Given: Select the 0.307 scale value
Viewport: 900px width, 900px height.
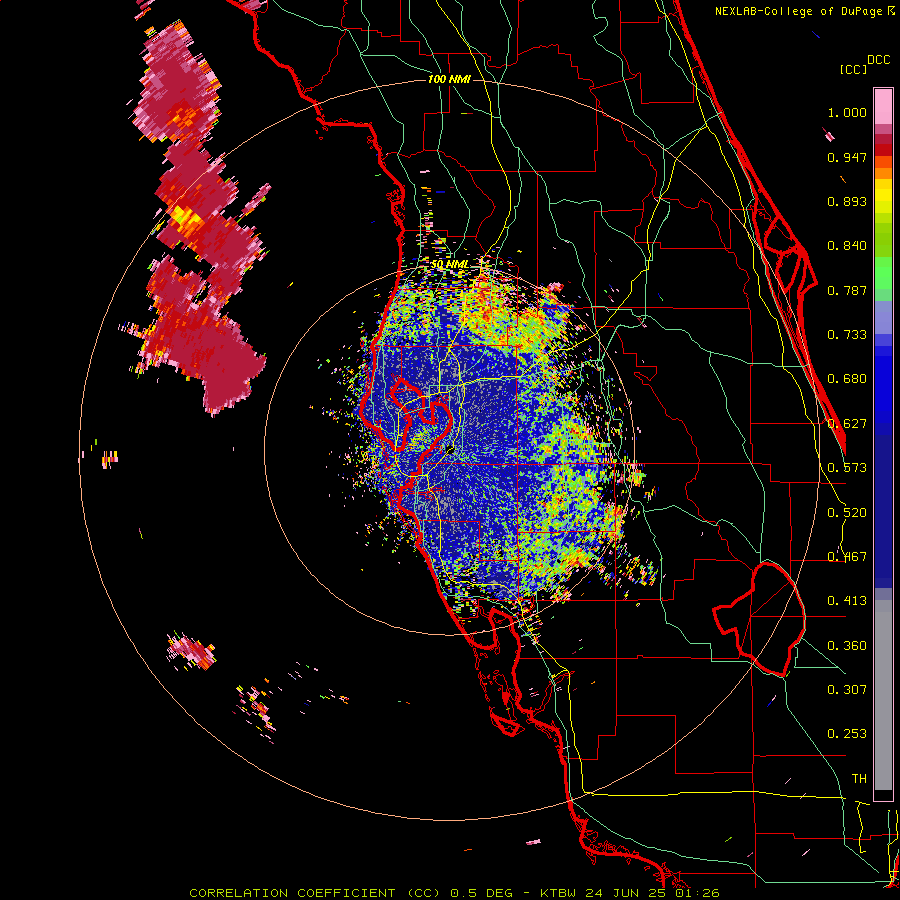Looking at the screenshot, I should pyautogui.click(x=847, y=690).
